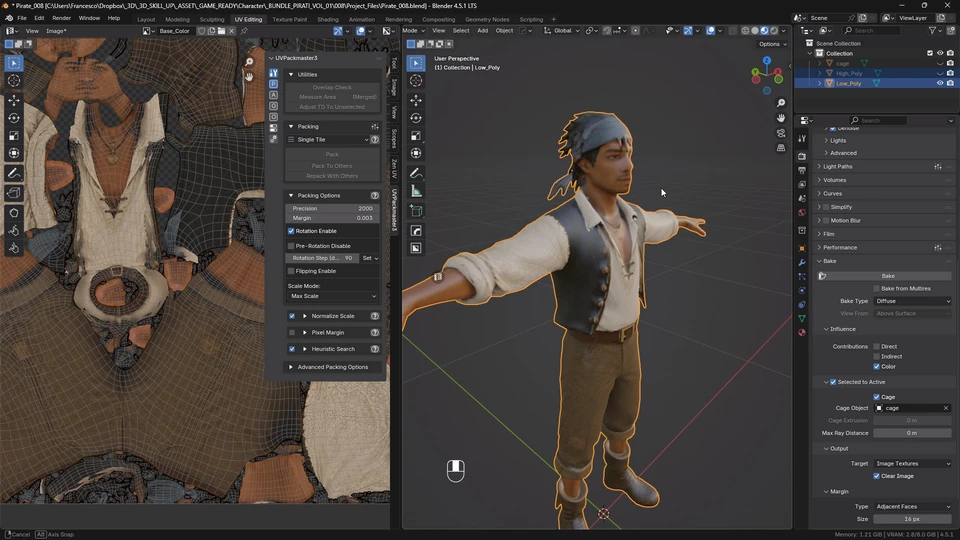
Task: Open the World properties tab
Action: click(x=802, y=212)
